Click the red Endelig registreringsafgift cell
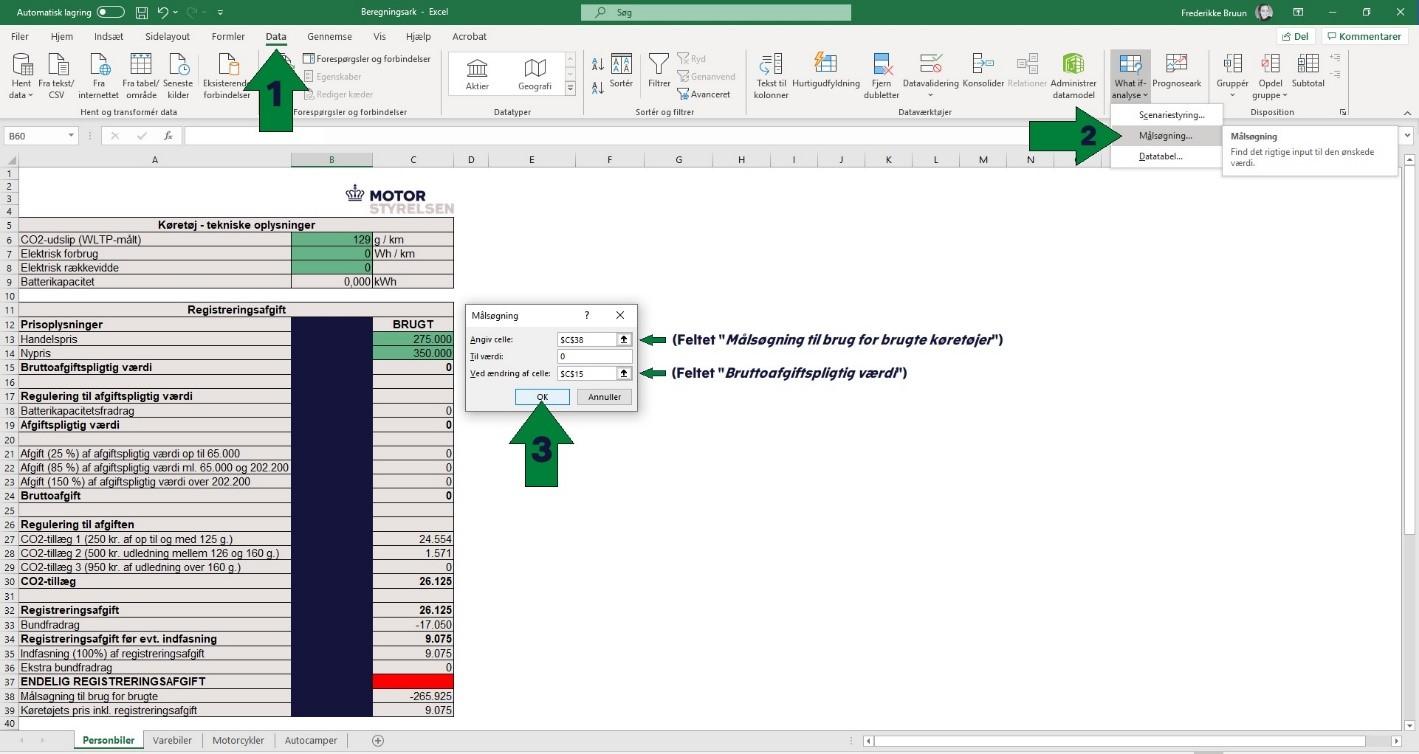Viewport: 1419px width, 754px height. 412,681
